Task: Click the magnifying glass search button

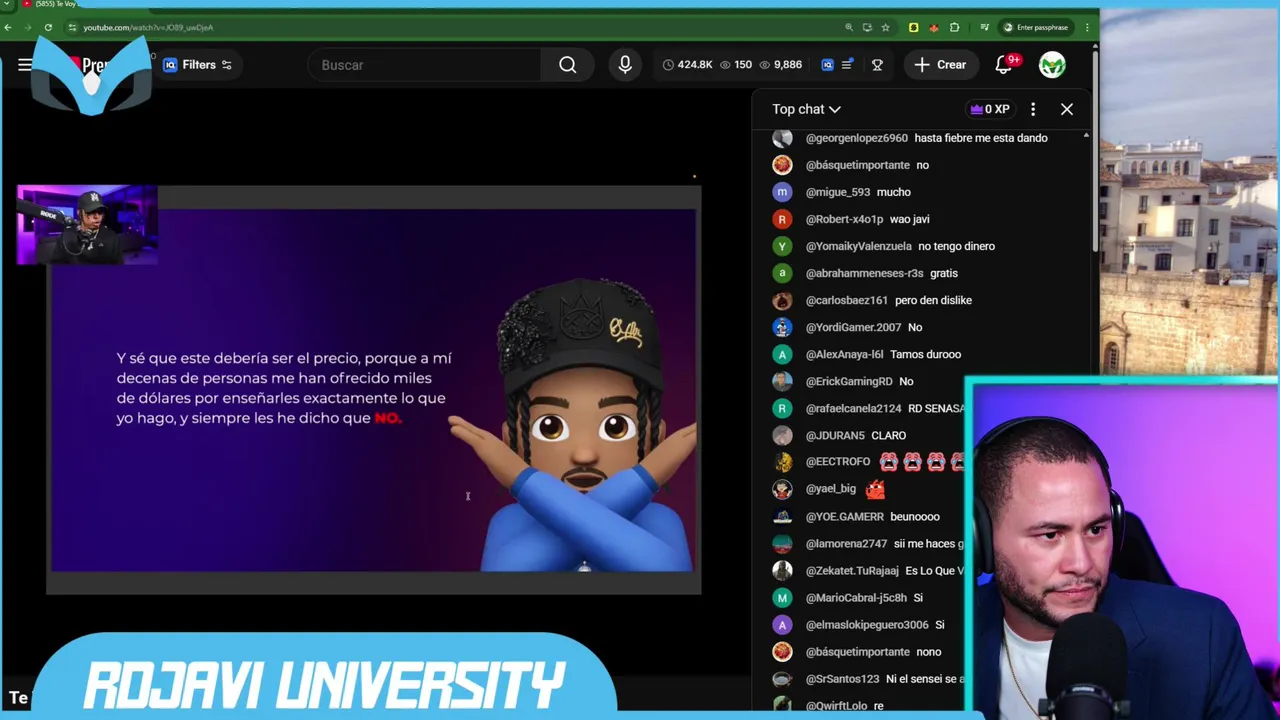Action: pyautogui.click(x=567, y=65)
